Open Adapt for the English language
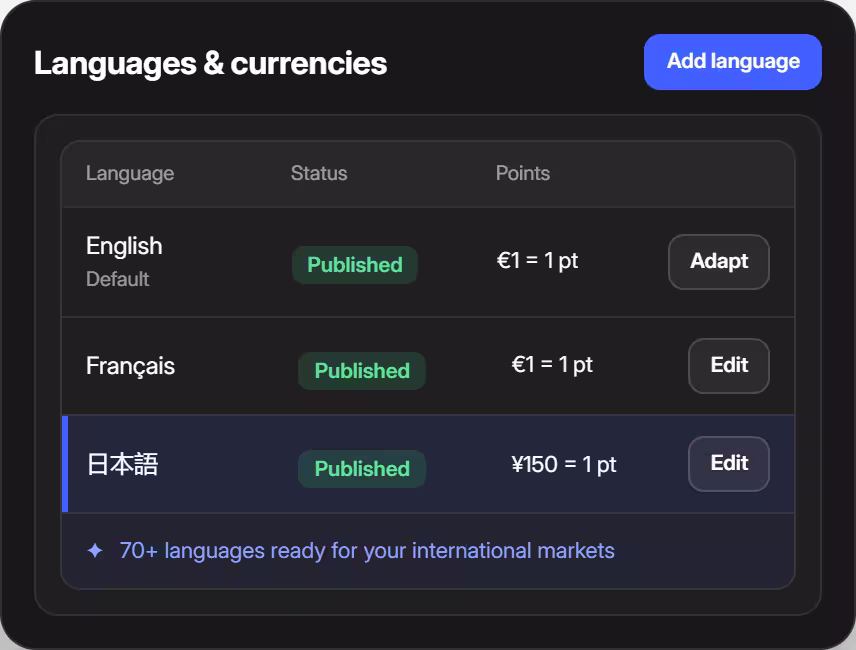 point(718,261)
